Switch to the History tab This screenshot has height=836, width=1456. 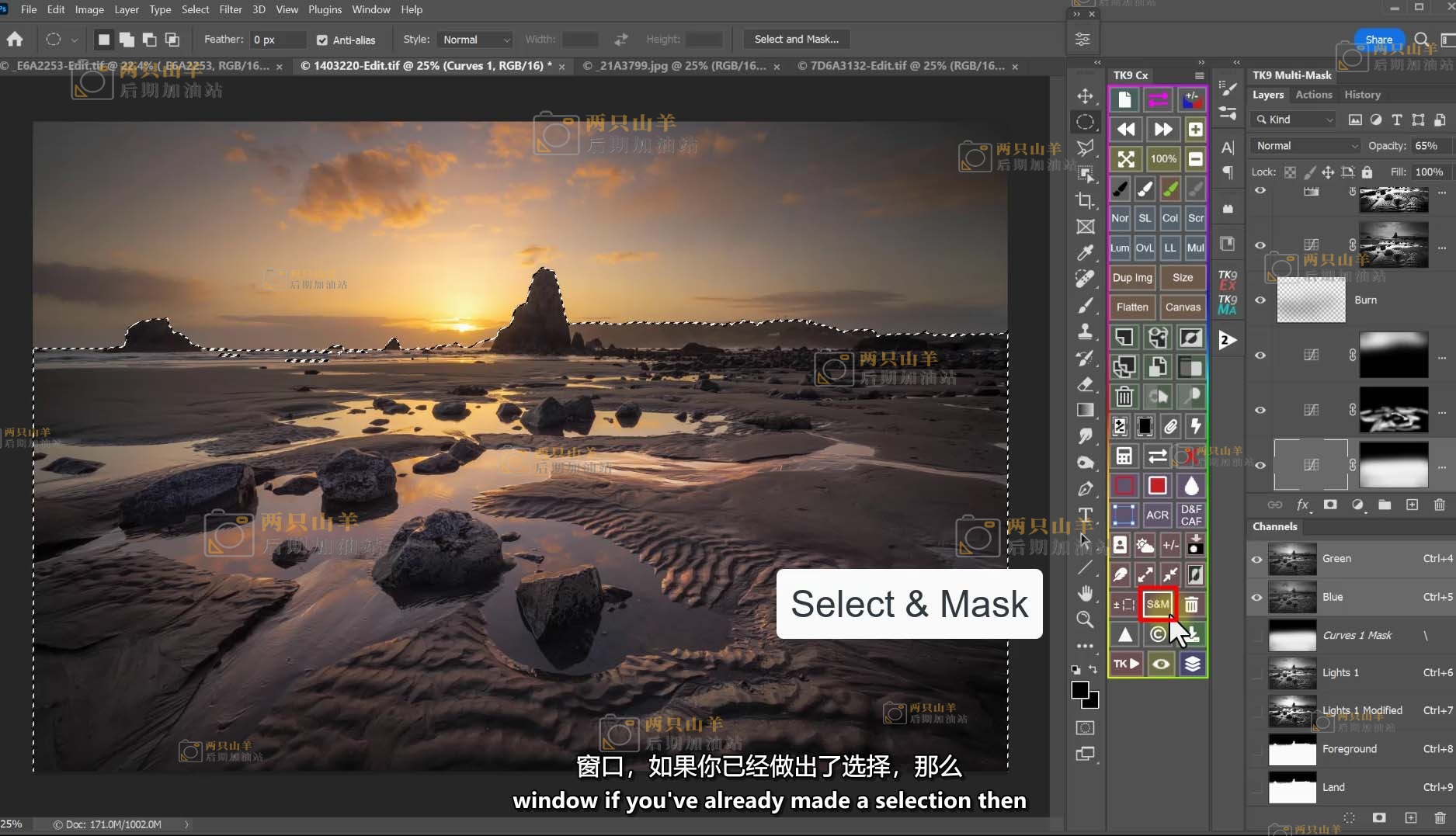1362,95
